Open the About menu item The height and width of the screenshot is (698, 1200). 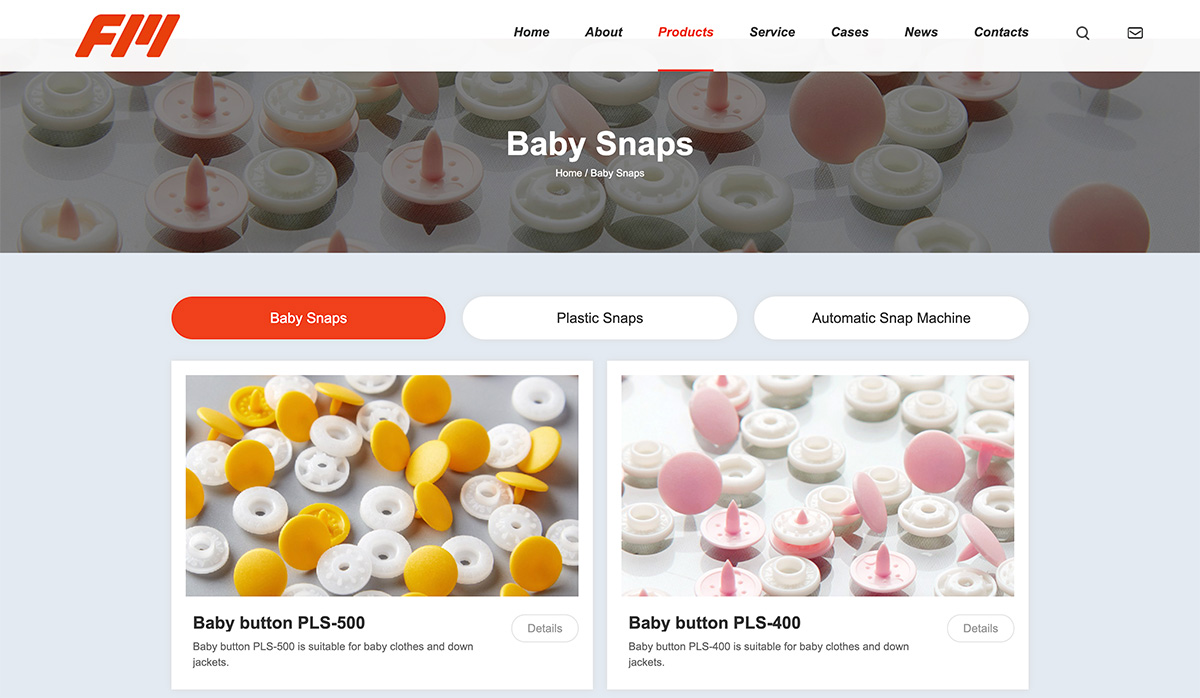[604, 32]
